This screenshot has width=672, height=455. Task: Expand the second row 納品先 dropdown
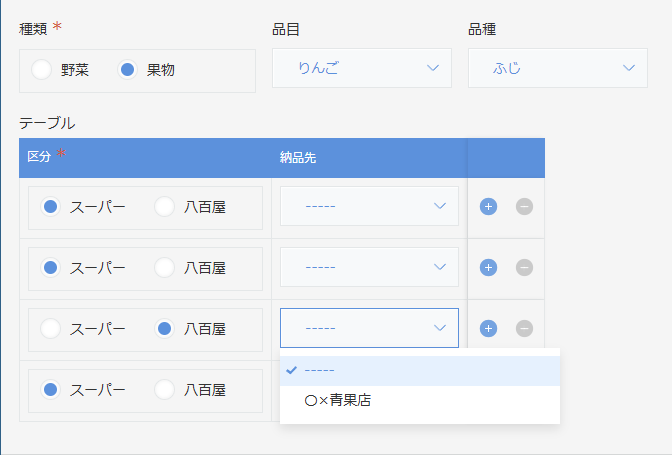pyautogui.click(x=369, y=267)
